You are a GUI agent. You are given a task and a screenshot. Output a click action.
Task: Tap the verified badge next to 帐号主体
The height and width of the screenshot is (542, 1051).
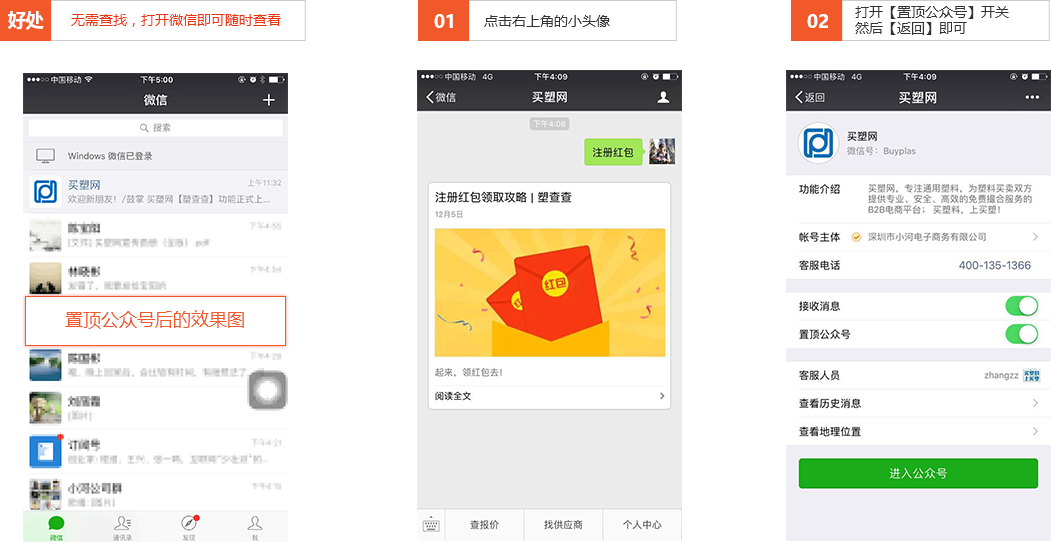coord(856,237)
